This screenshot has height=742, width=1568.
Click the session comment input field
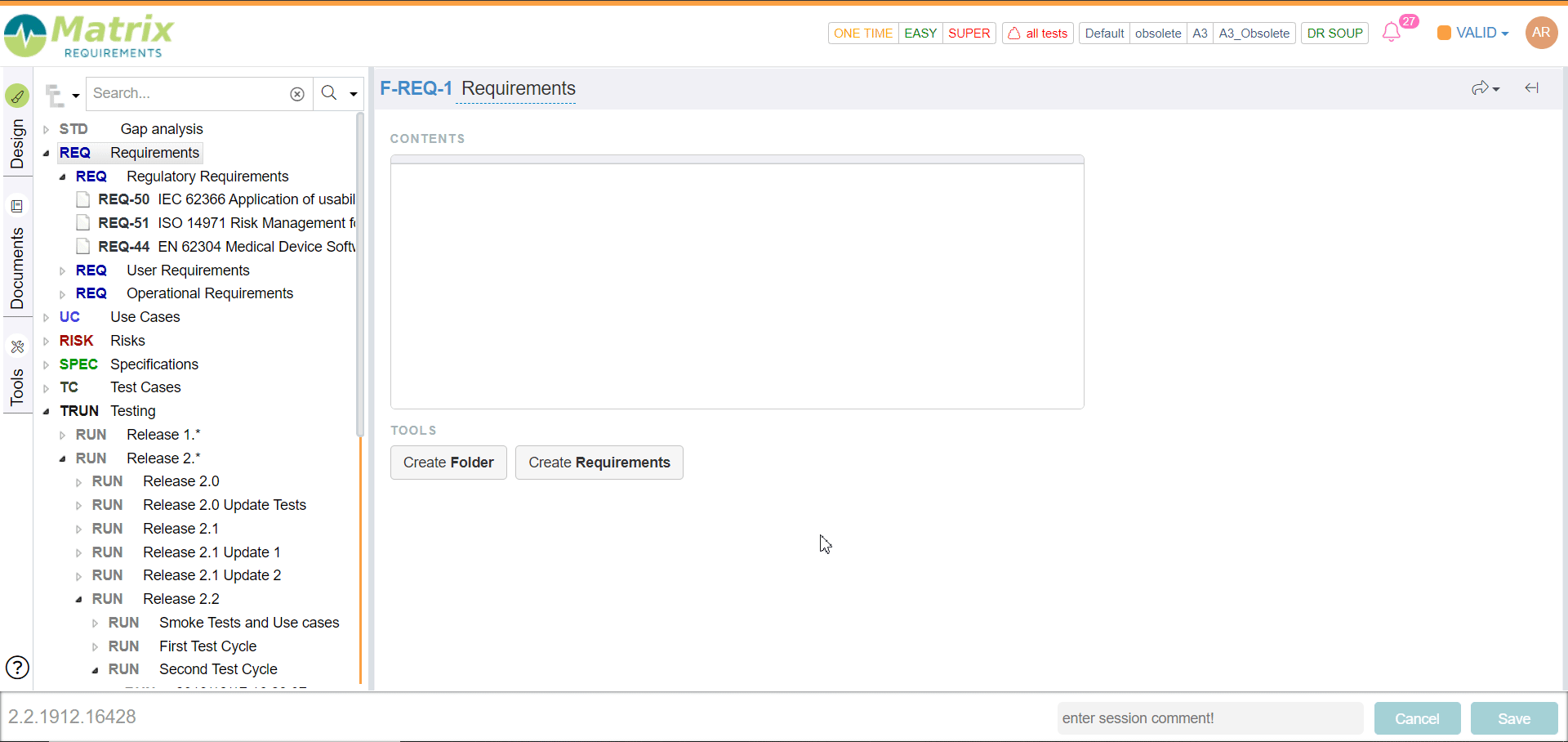tap(1209, 718)
